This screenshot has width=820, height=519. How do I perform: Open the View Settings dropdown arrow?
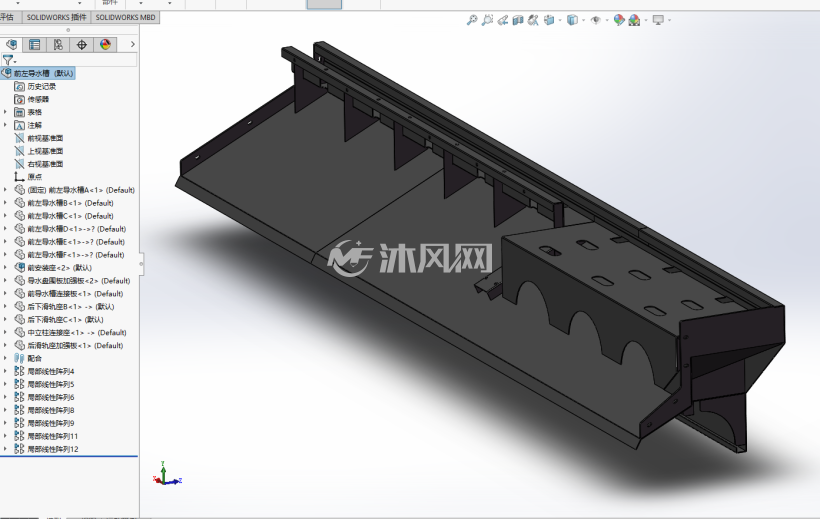[x=669, y=20]
